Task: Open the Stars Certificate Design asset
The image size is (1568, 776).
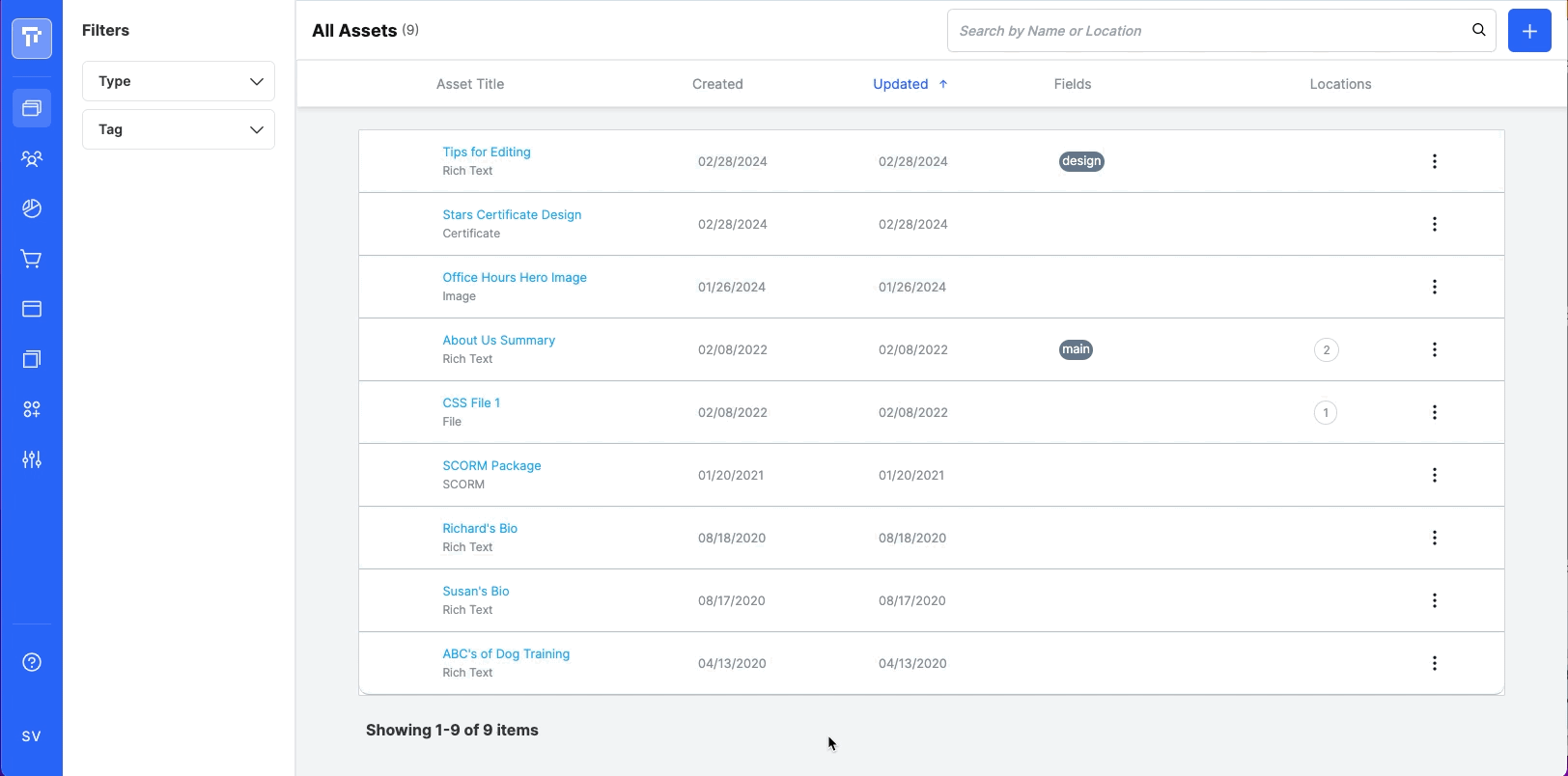Action: (x=512, y=214)
